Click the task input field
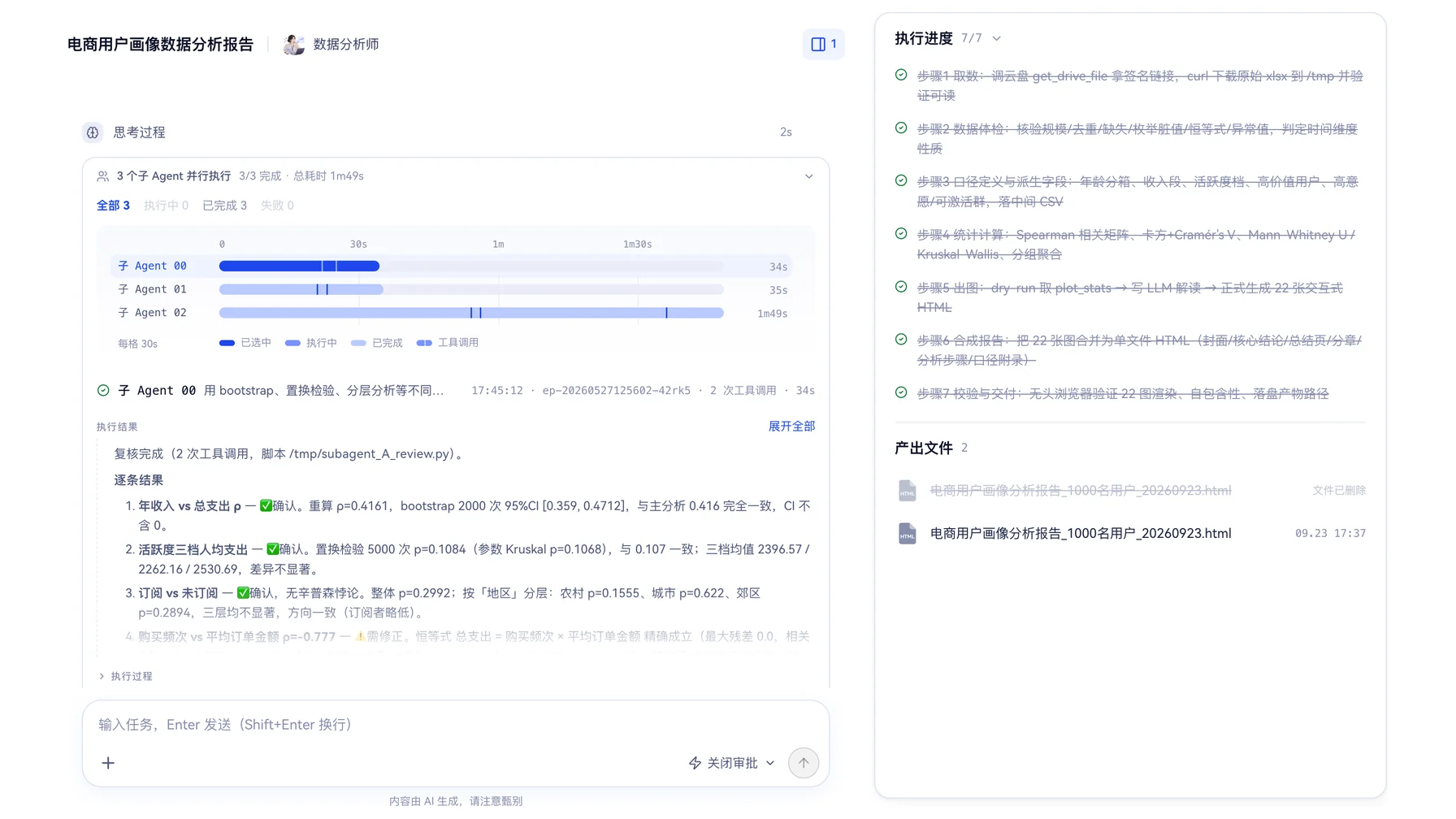The image size is (1456, 819). (455, 725)
